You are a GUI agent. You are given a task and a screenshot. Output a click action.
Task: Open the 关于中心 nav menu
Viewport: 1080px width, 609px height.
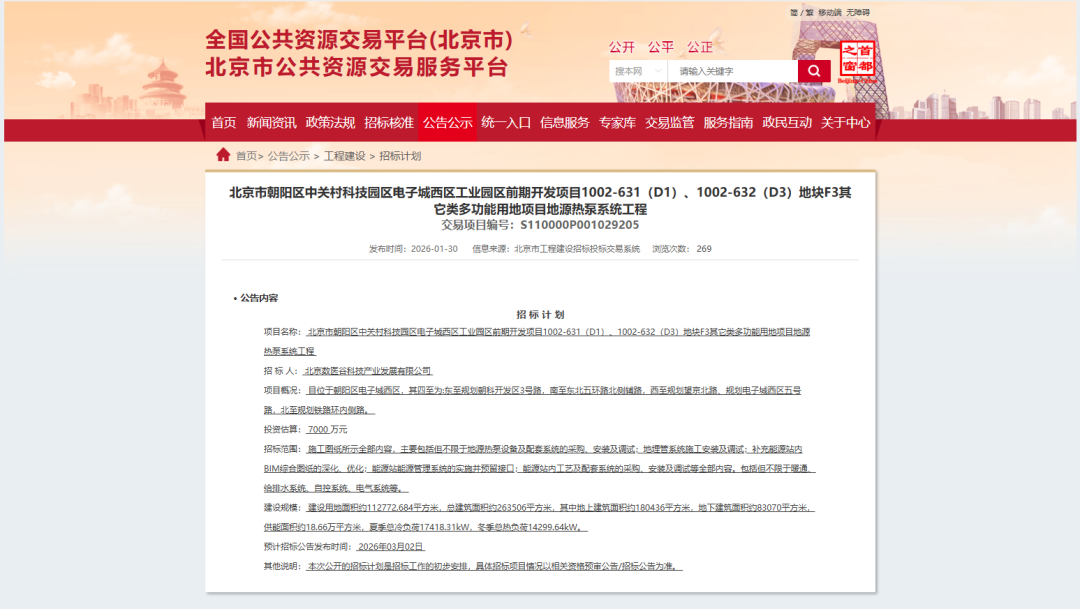845,123
